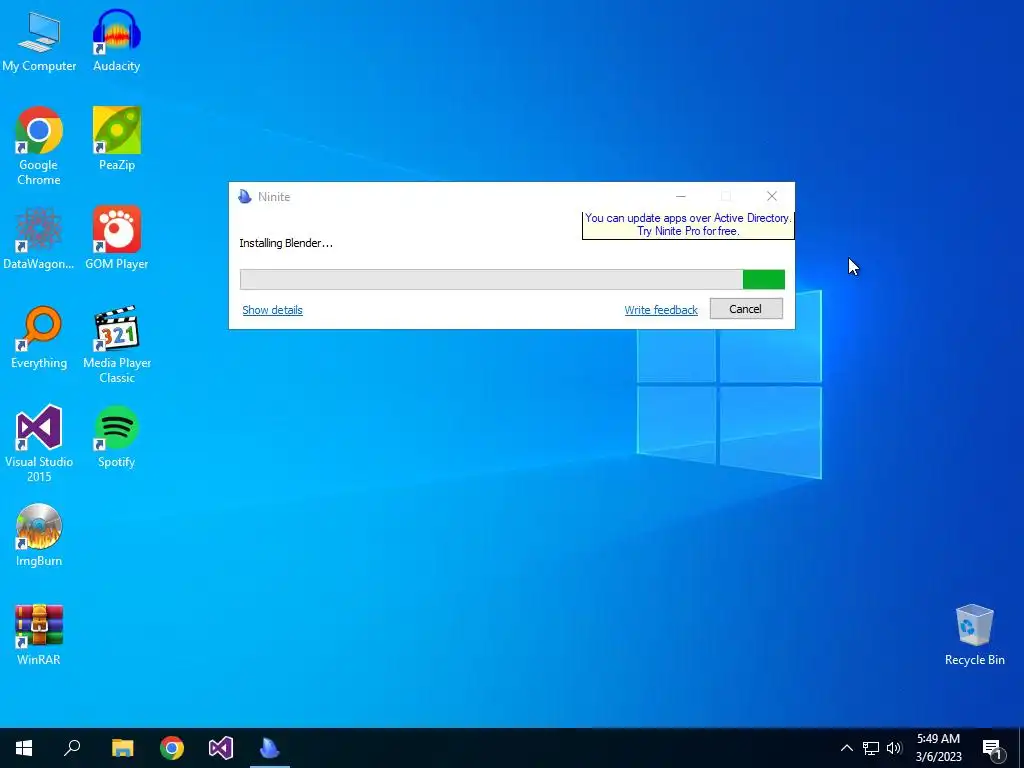The image size is (1024, 768).
Task: Cancel the Ninite installation
Action: 746,309
